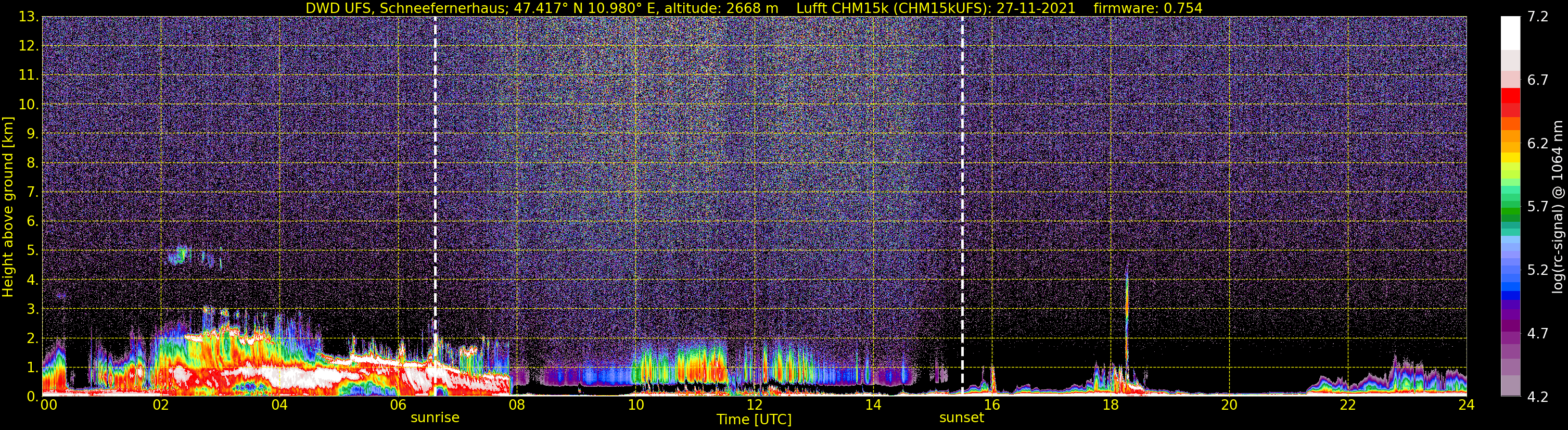This screenshot has width=1568, height=430.
Task: Click the time axis tick '22'
Action: click(1348, 406)
